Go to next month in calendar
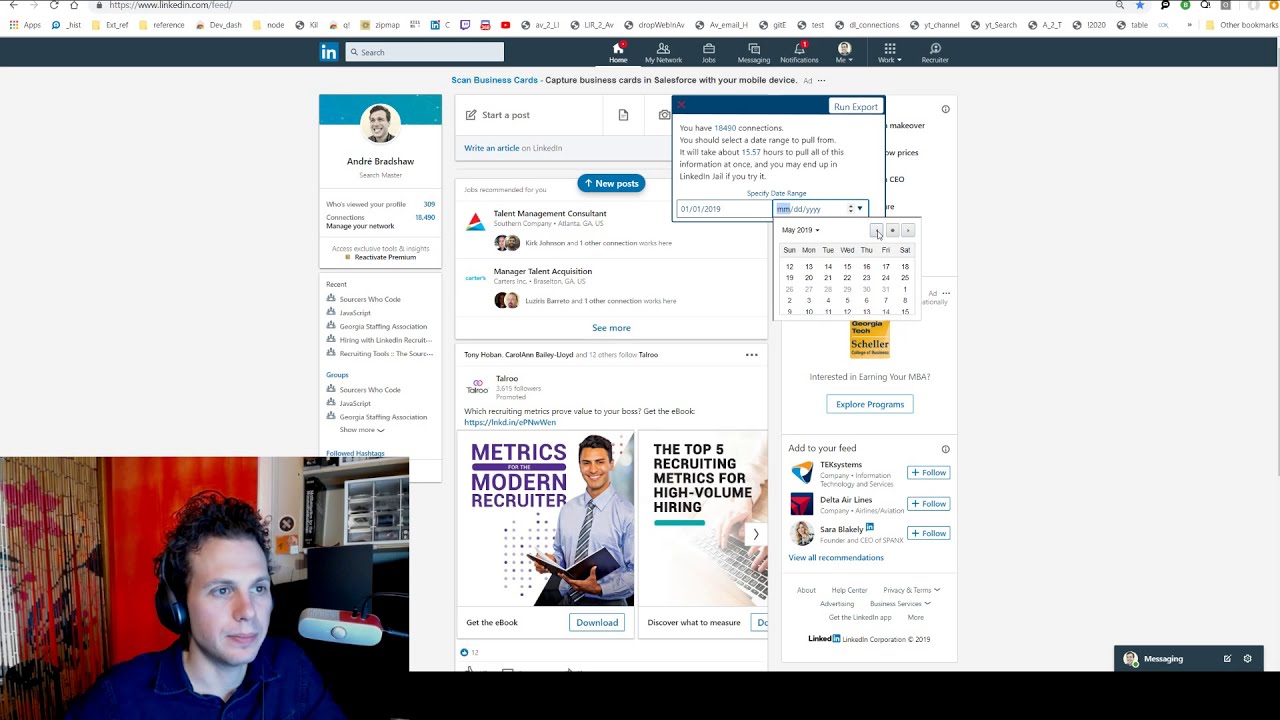This screenshot has width=1280, height=720. tap(908, 231)
